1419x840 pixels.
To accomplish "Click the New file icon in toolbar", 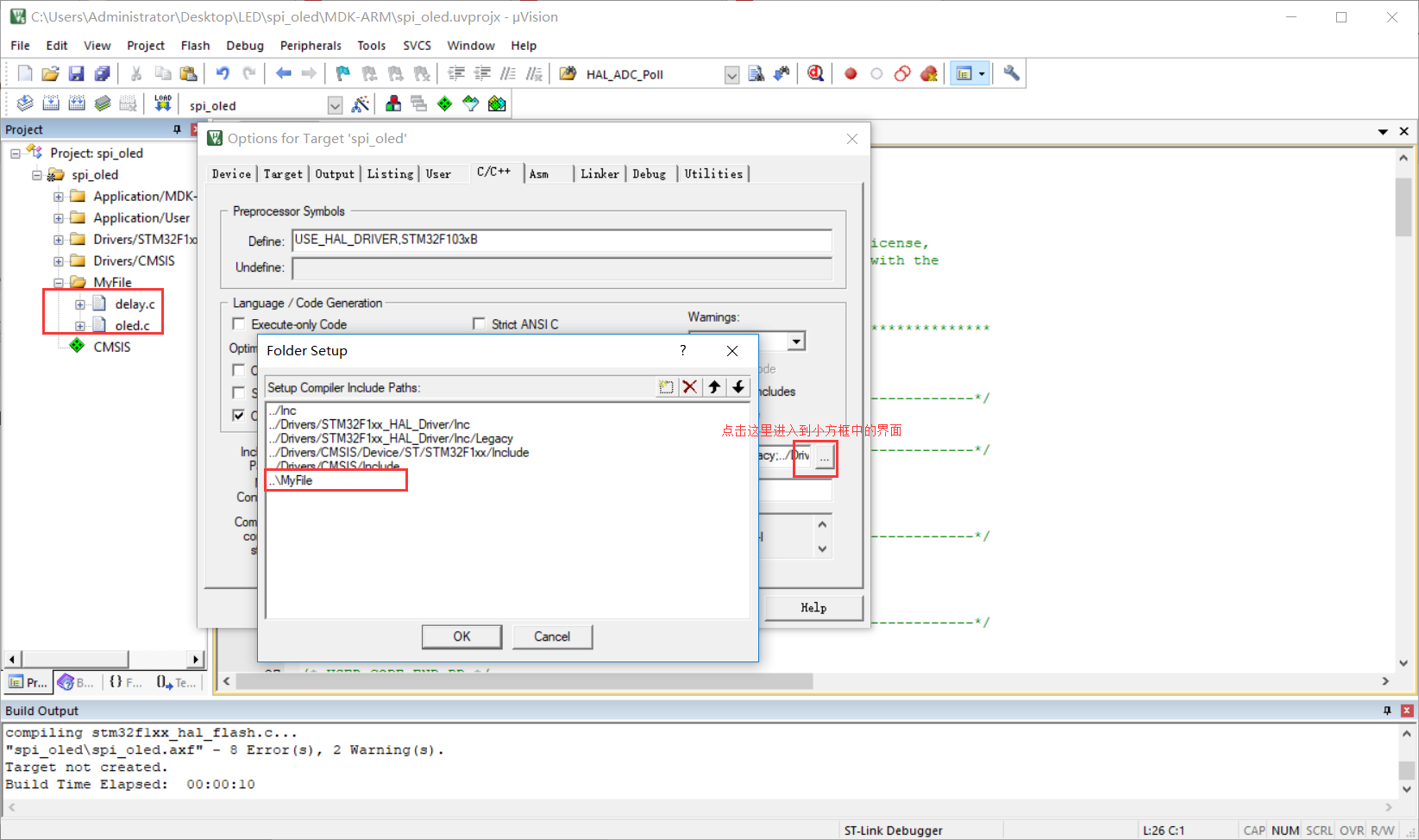I will pos(25,74).
